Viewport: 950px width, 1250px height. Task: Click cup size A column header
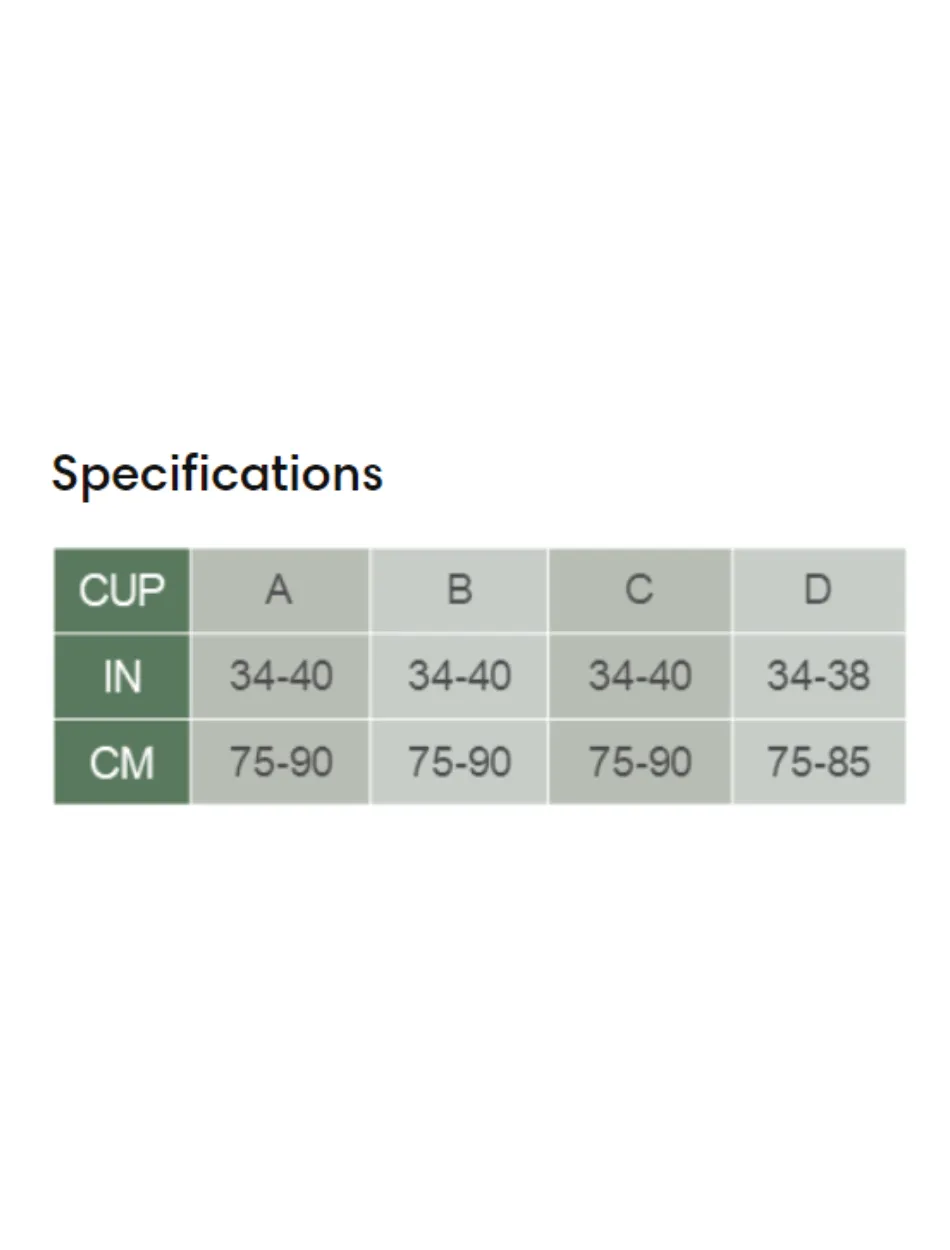(x=280, y=590)
